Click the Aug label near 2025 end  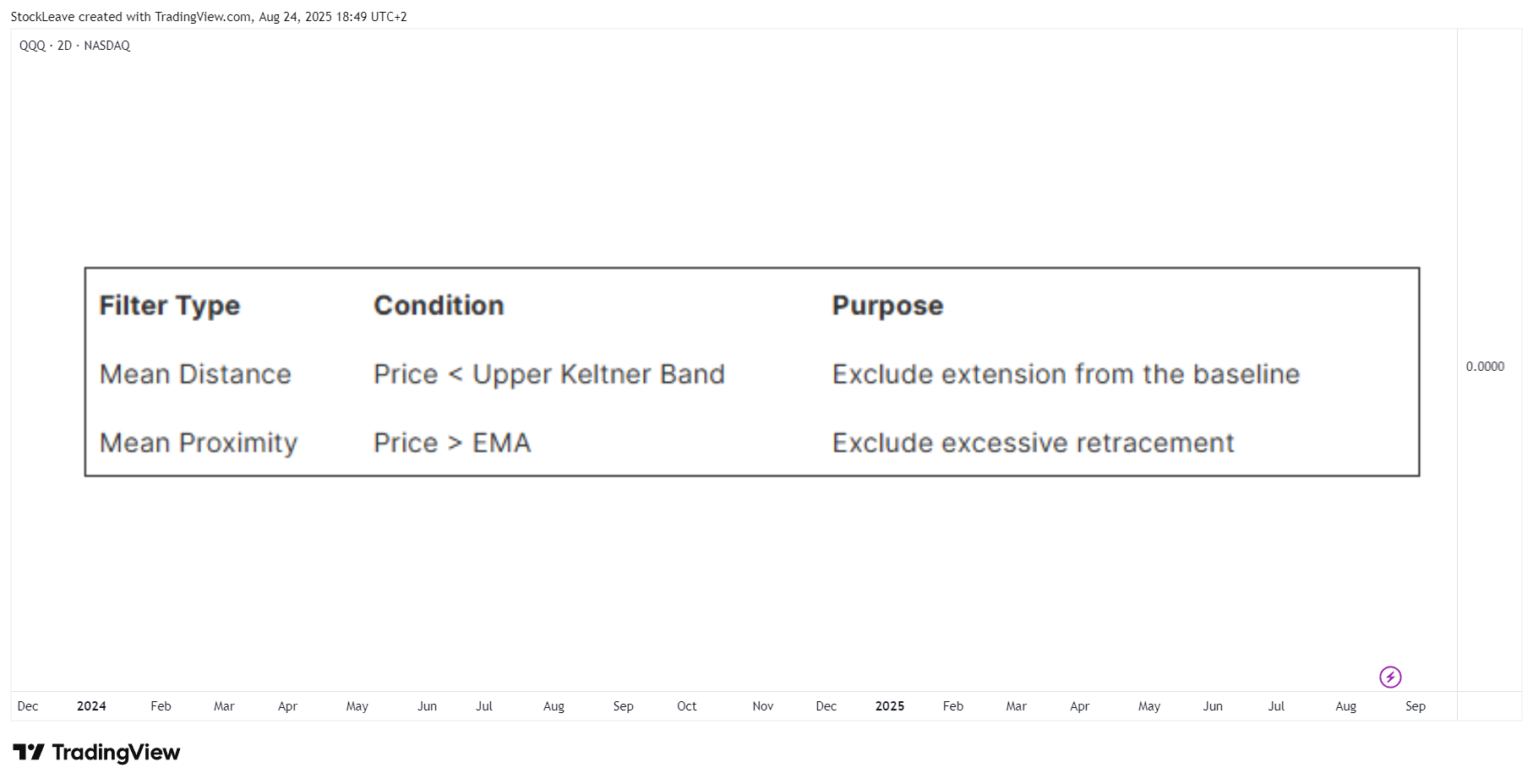1345,706
